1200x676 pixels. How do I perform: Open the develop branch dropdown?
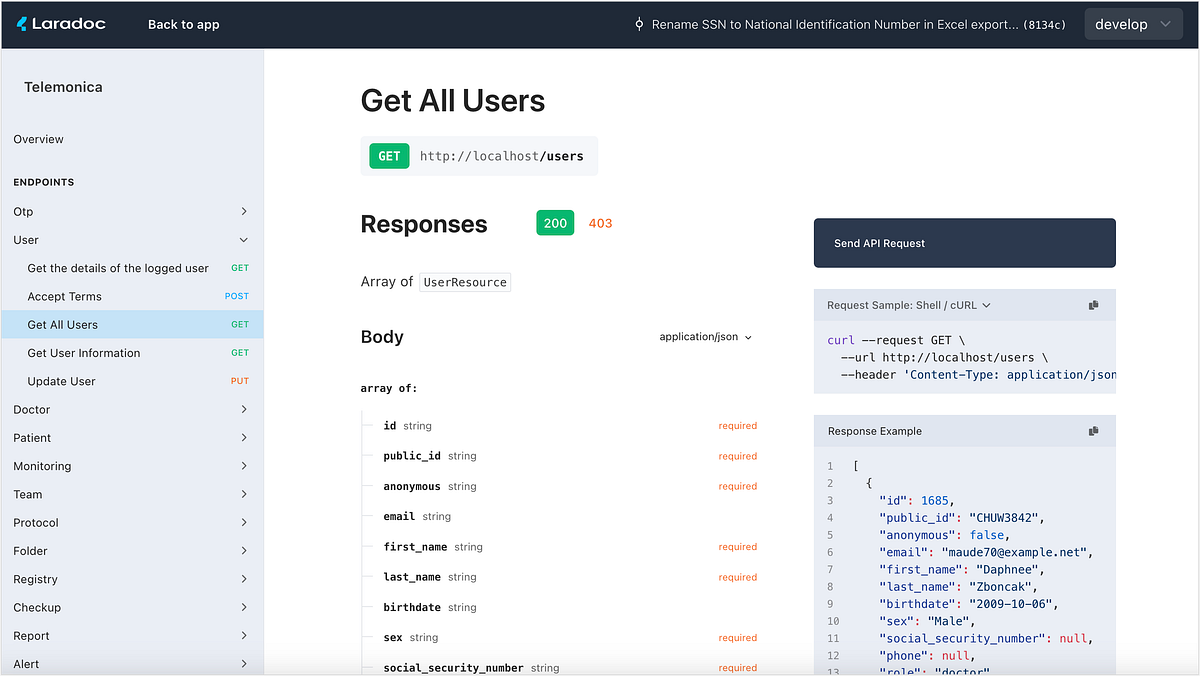tap(1133, 23)
